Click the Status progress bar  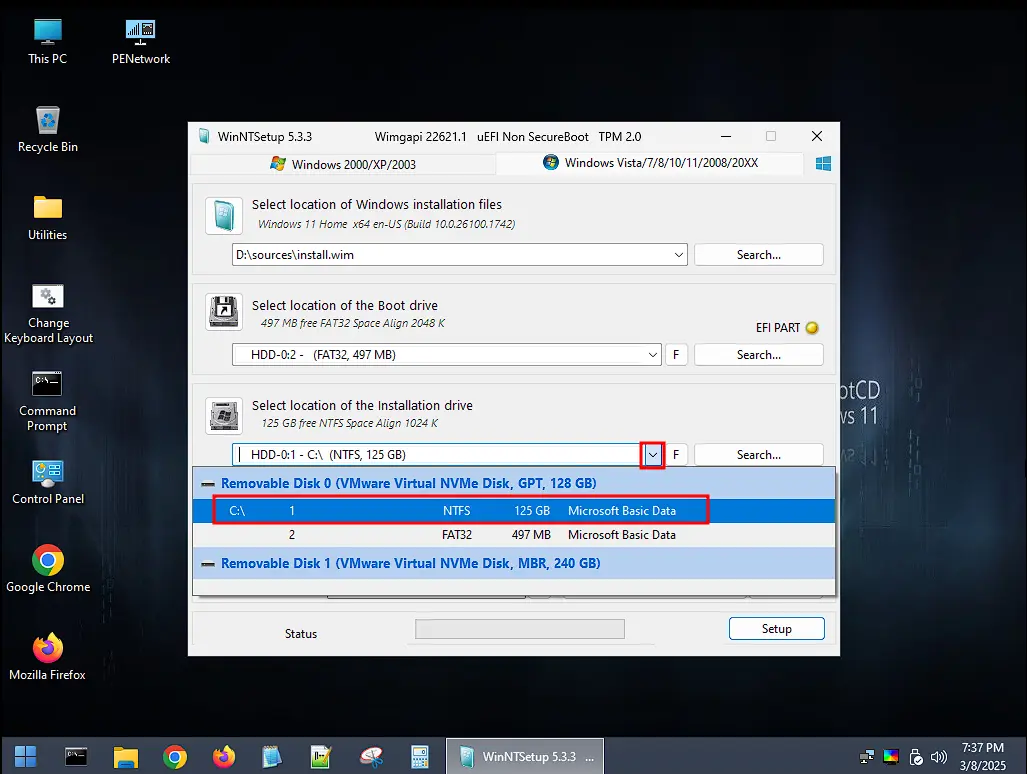point(519,628)
